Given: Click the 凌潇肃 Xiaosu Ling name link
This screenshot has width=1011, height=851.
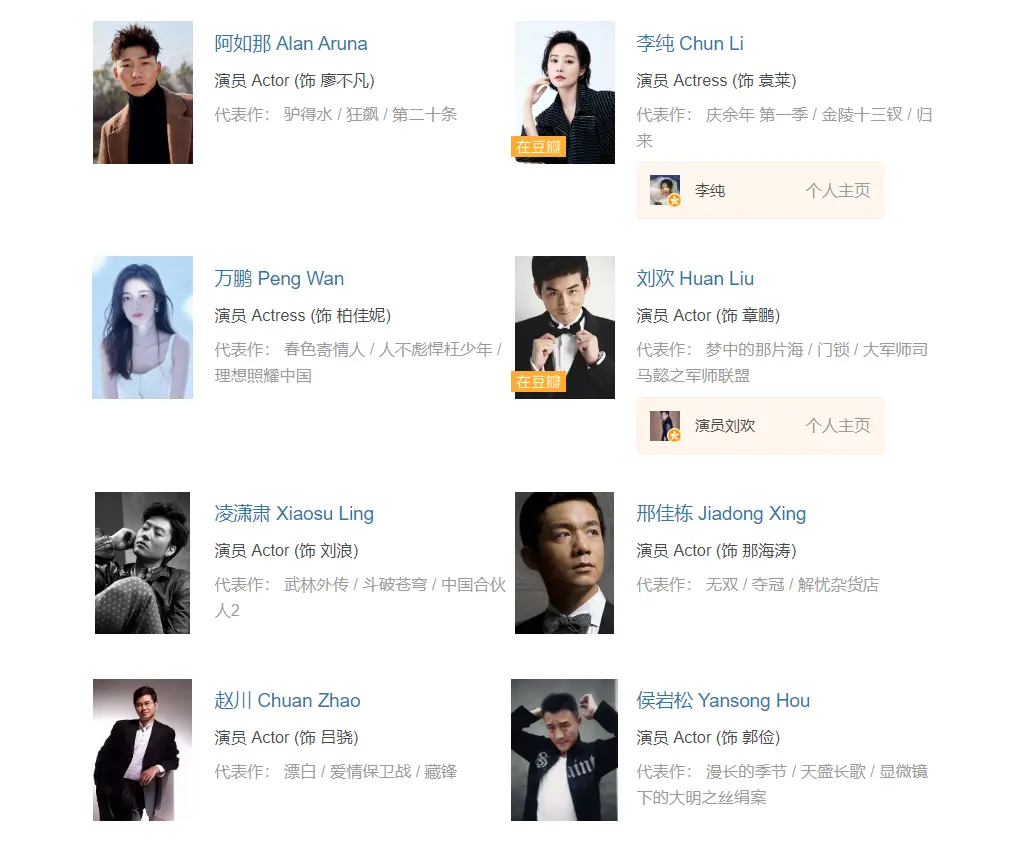Looking at the screenshot, I should (294, 514).
